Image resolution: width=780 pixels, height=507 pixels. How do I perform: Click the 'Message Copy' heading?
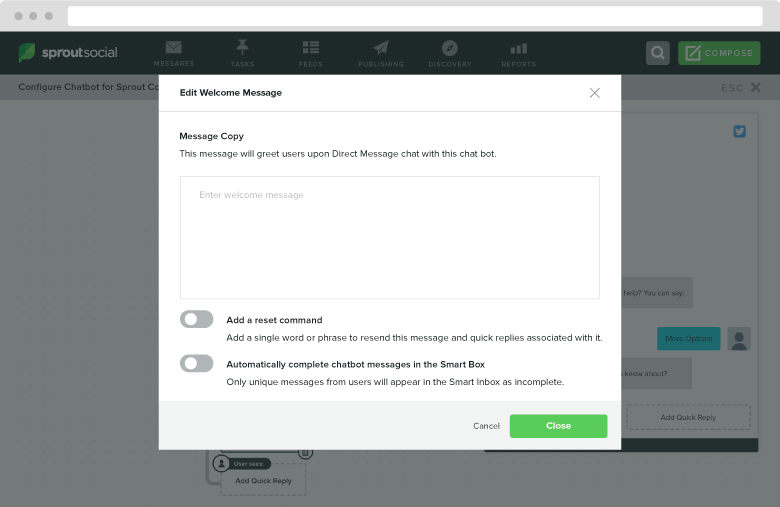pos(211,136)
